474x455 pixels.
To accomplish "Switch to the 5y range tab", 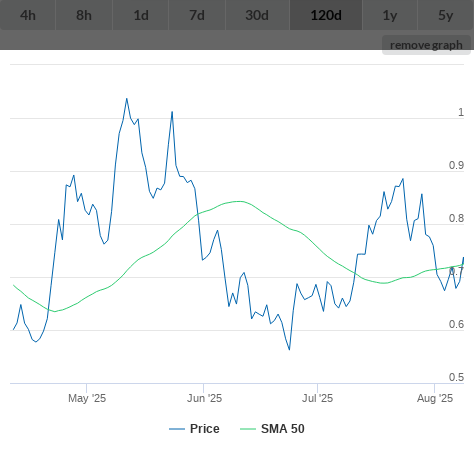I will coord(446,15).
